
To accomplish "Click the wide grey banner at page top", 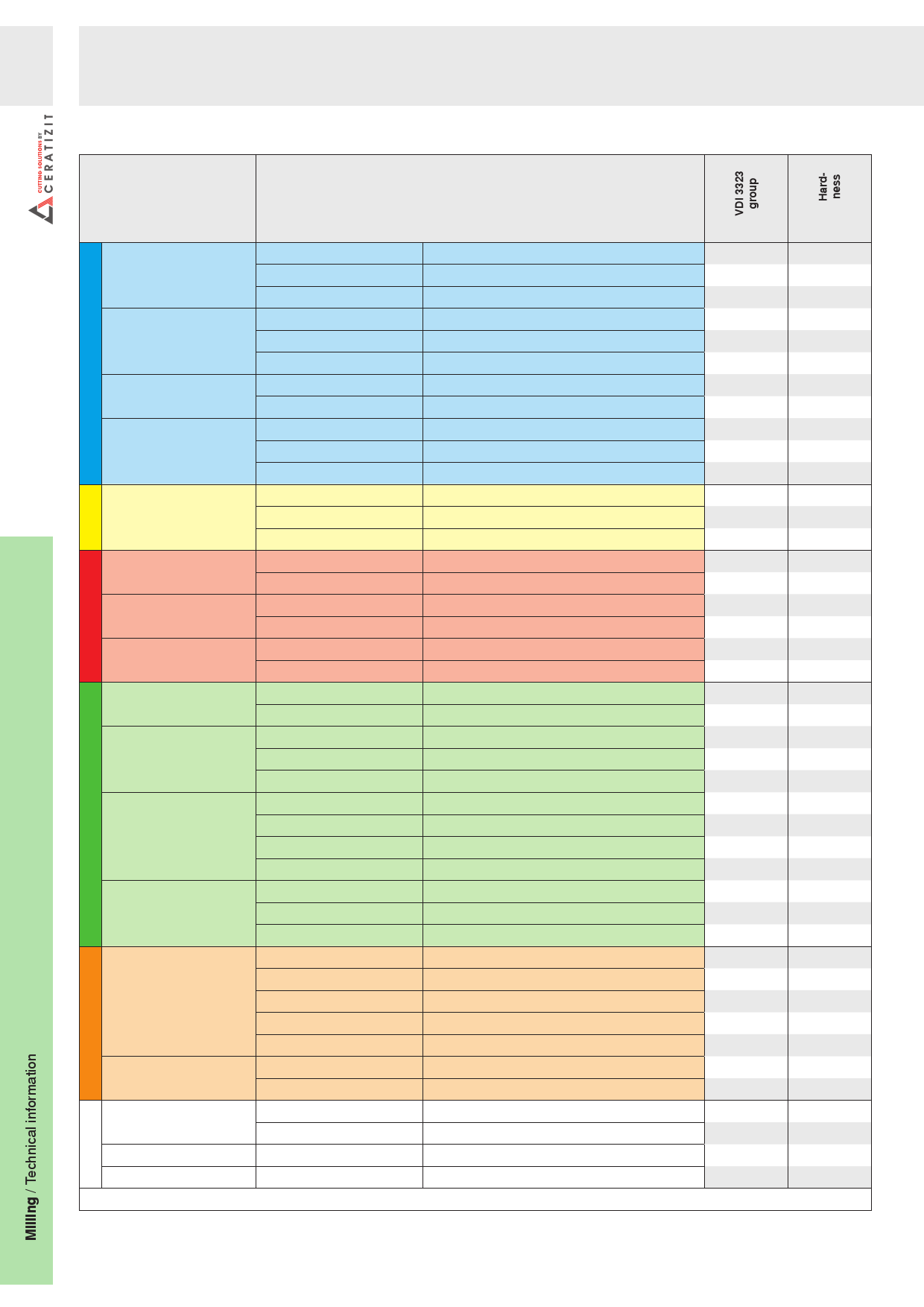I will (x=501, y=66).
